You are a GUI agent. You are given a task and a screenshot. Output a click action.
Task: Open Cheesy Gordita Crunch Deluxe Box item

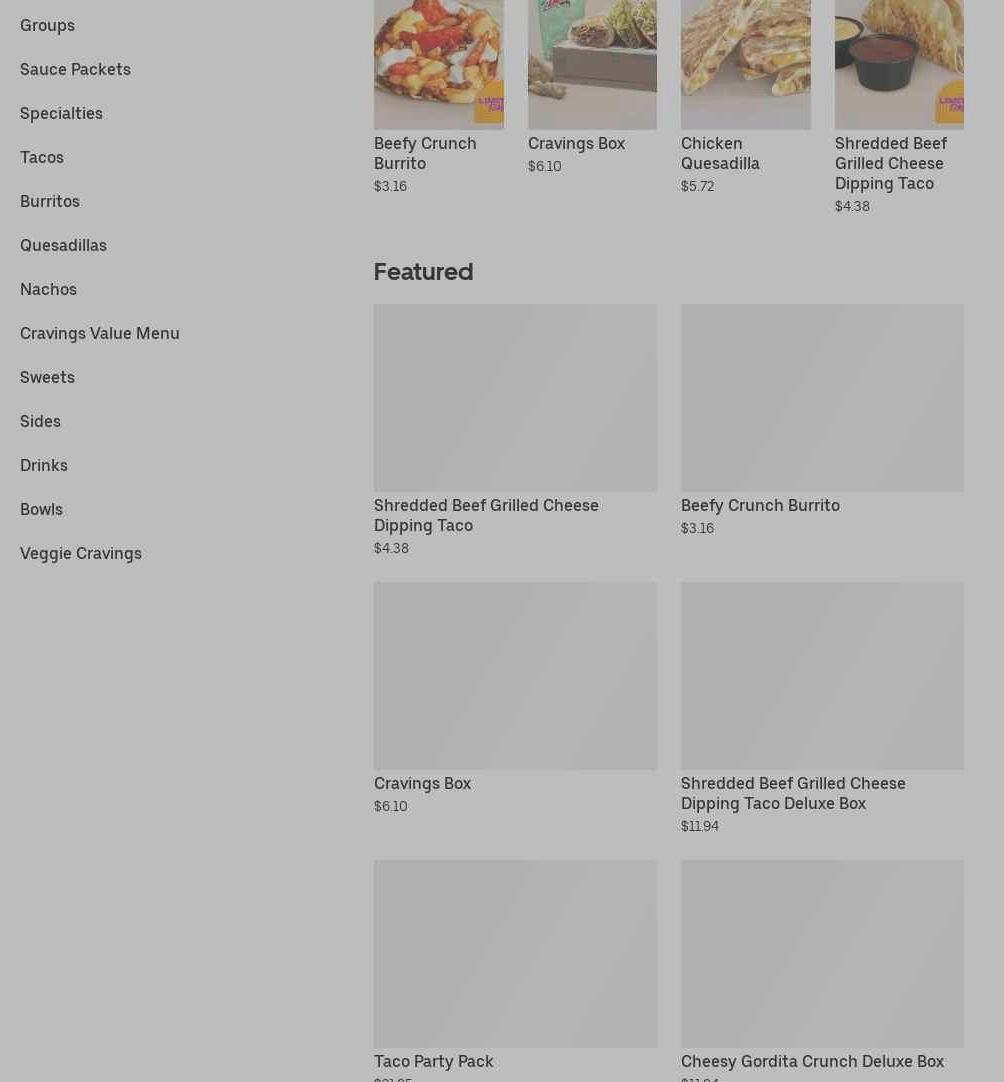823,971
